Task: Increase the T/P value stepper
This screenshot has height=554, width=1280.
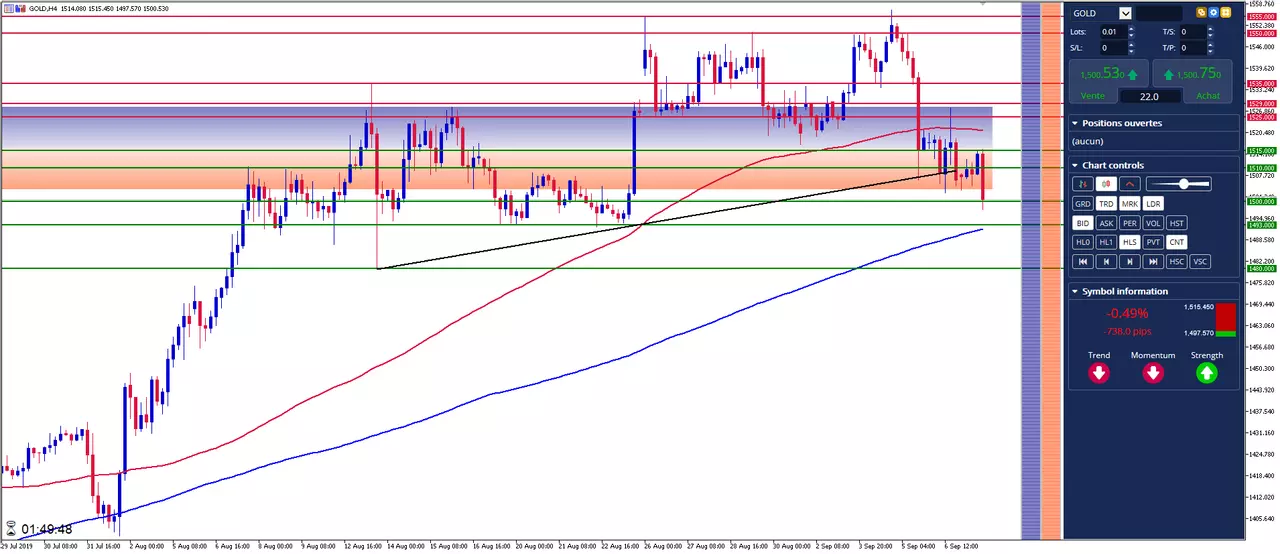Action: click(1211, 44)
